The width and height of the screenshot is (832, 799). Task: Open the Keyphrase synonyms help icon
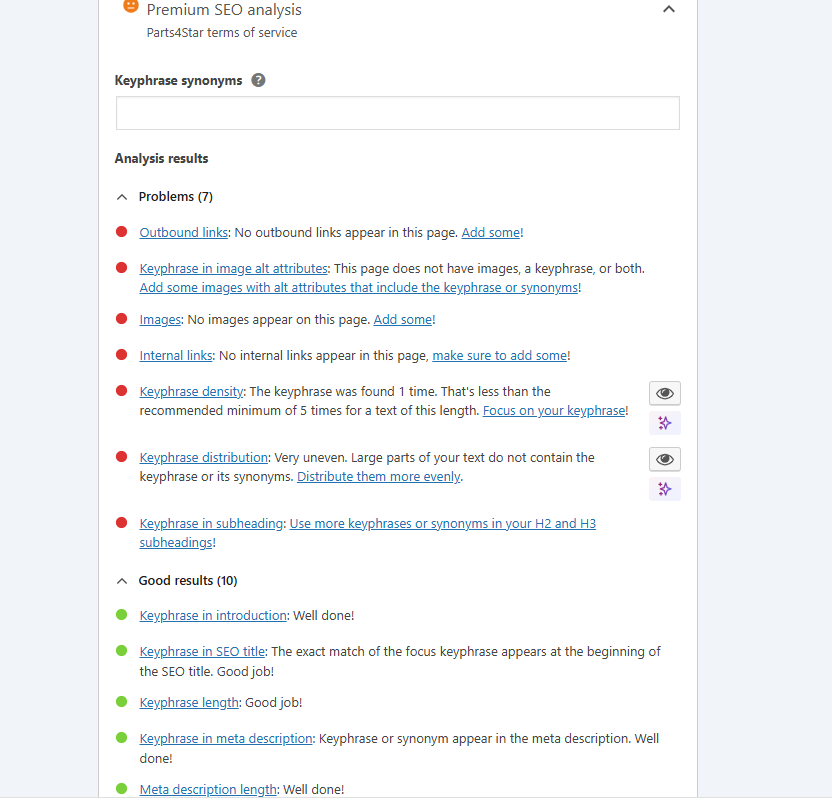pos(258,80)
